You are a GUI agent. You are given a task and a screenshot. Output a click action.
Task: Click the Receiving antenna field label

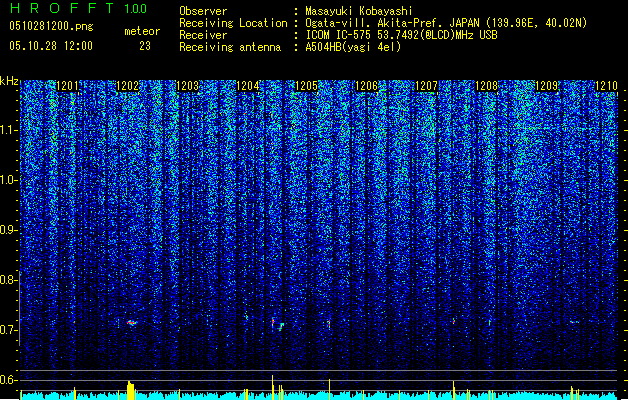coord(230,47)
